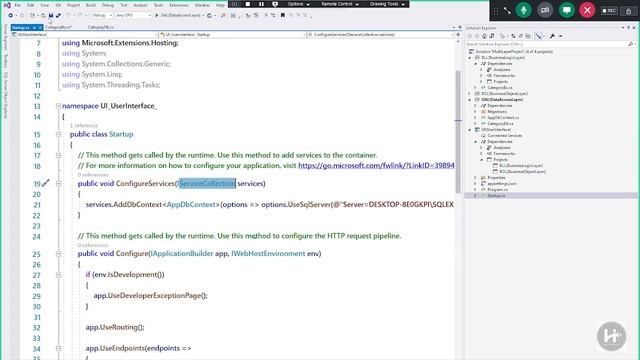640x360 pixels.
Task: Expand the Properties folder in Solution Explorer
Action: 475,178
